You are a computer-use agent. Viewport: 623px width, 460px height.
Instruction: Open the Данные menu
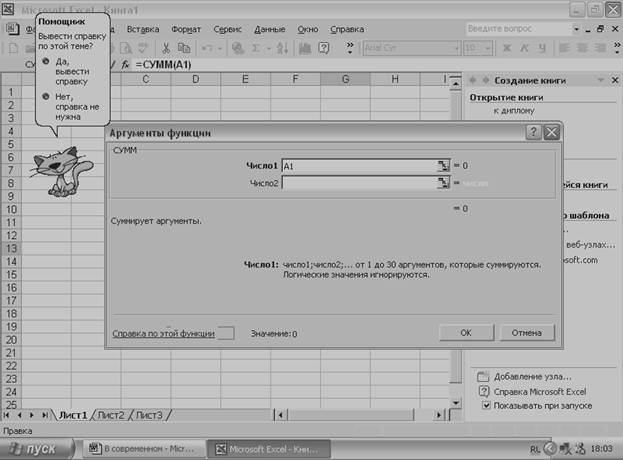[270, 29]
